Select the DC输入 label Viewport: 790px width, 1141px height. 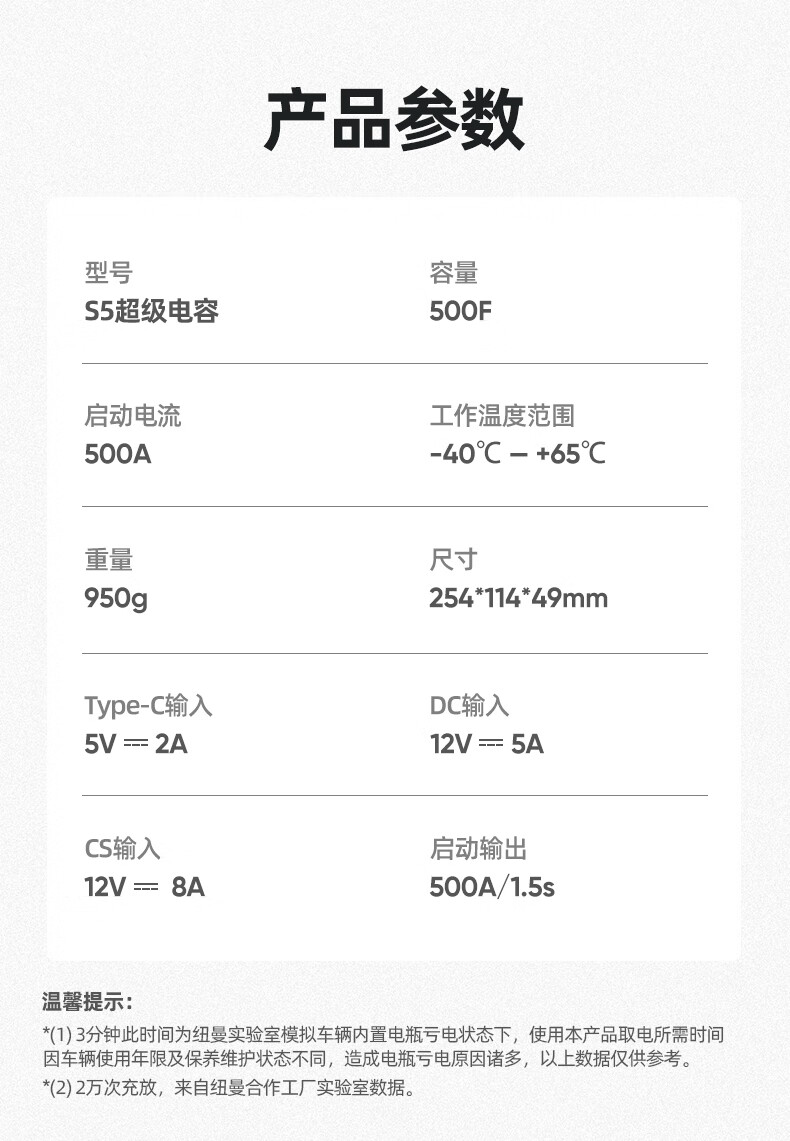469,705
